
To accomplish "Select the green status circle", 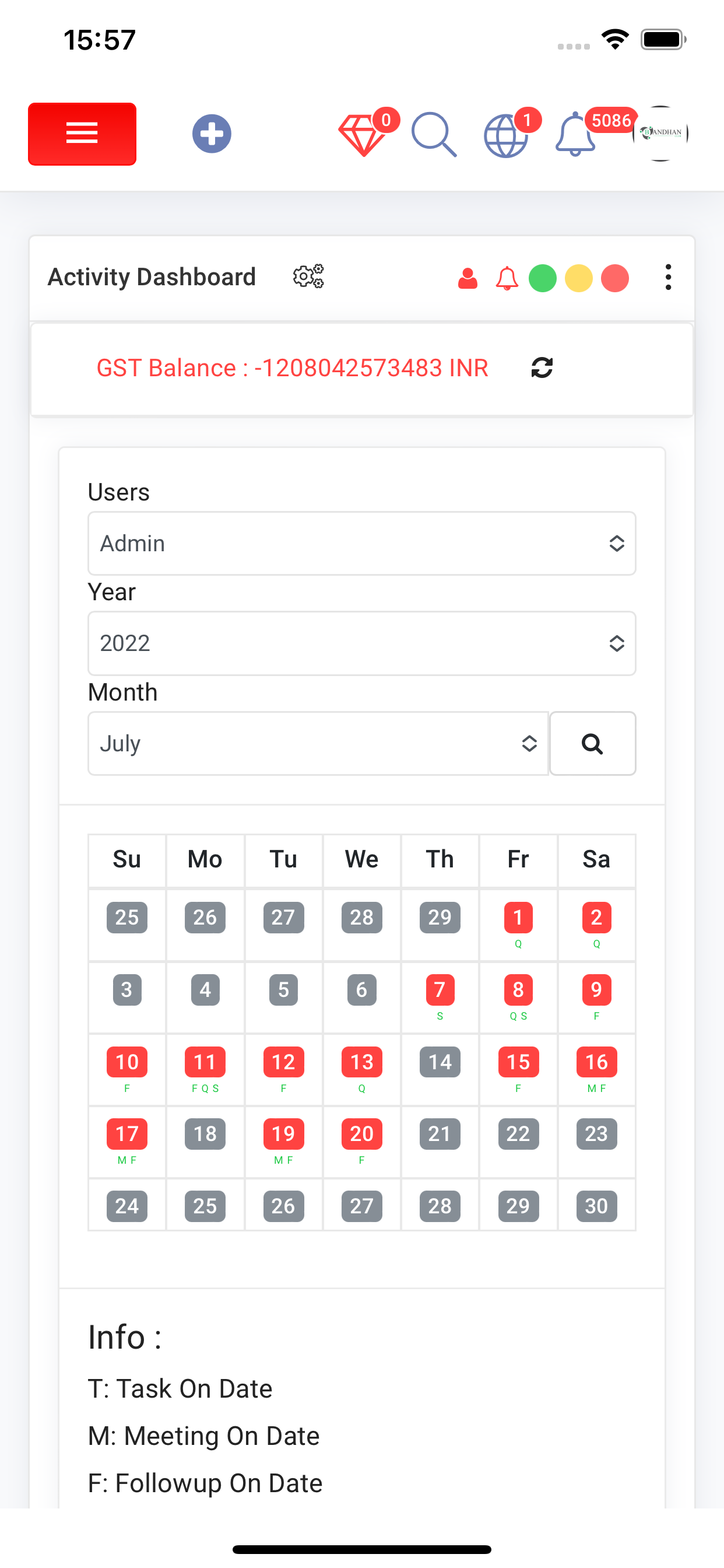I will pos(543,279).
